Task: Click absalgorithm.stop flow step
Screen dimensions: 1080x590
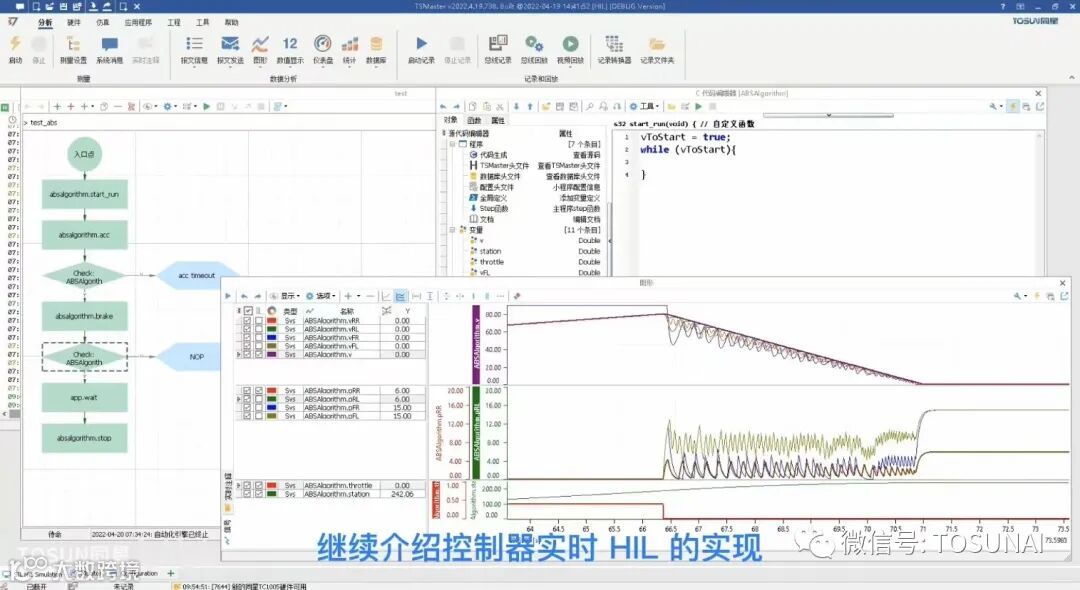Action: (x=85, y=438)
